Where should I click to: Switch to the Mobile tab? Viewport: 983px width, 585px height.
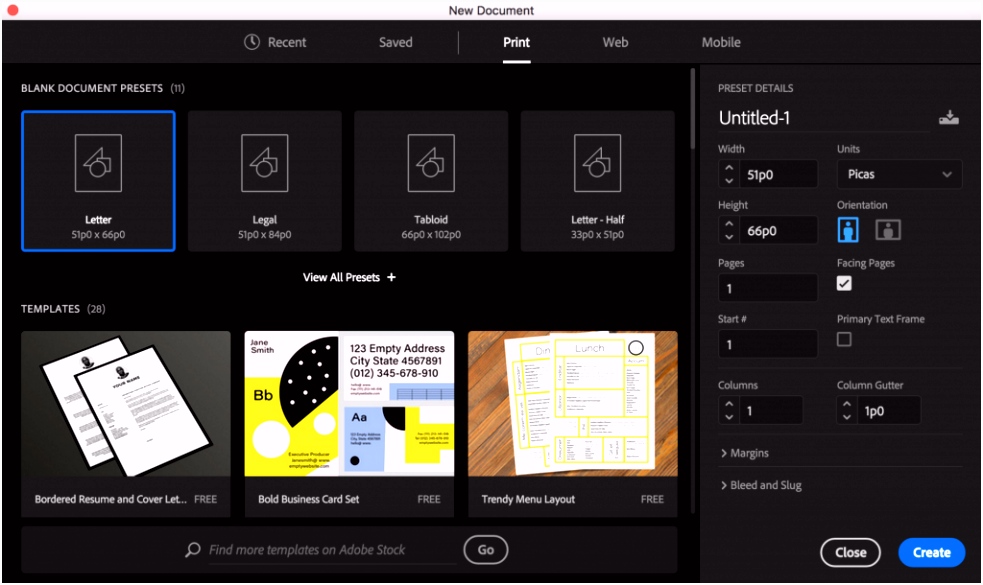(x=721, y=42)
